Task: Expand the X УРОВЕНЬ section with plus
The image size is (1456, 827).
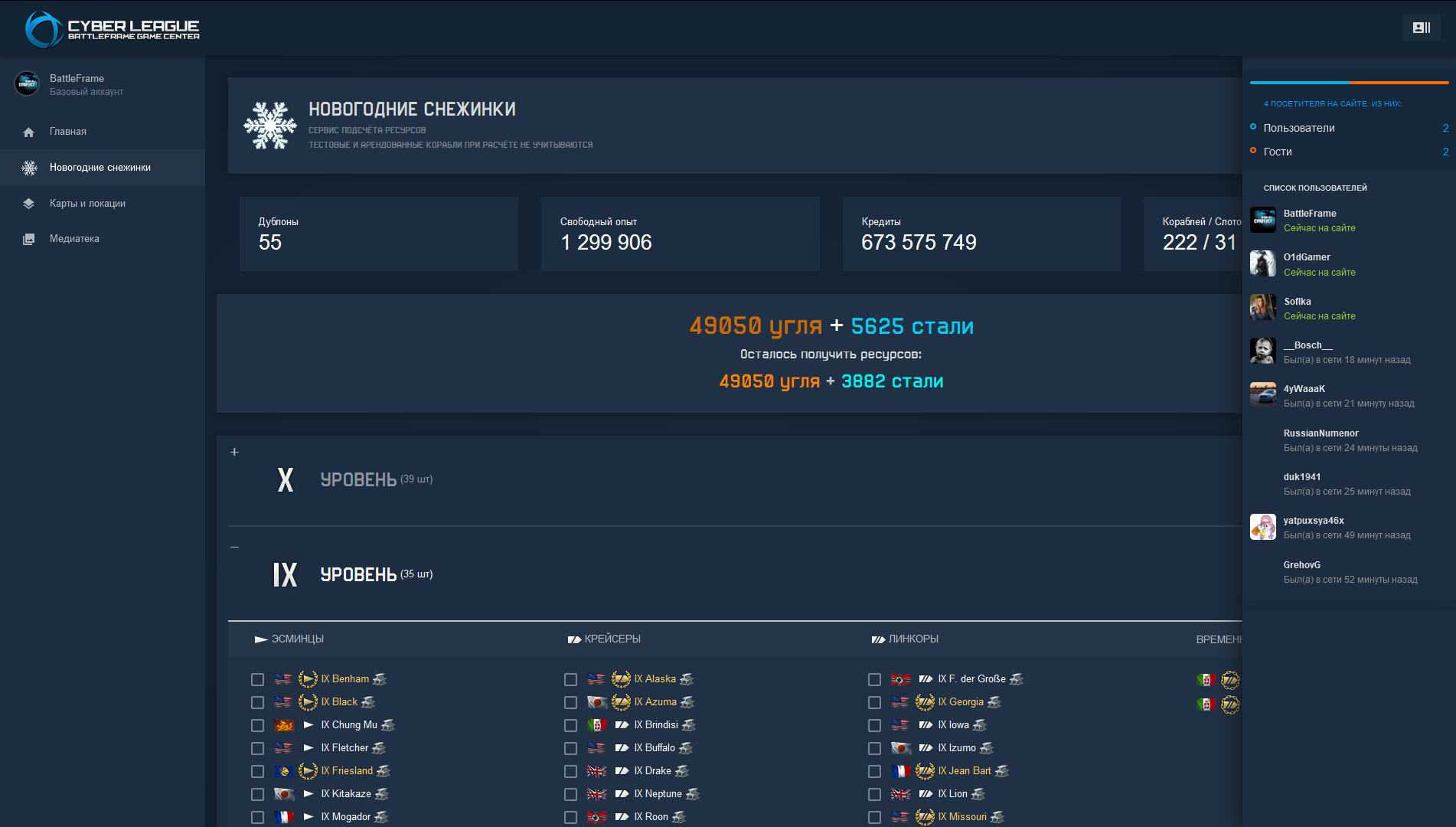Action: click(234, 452)
